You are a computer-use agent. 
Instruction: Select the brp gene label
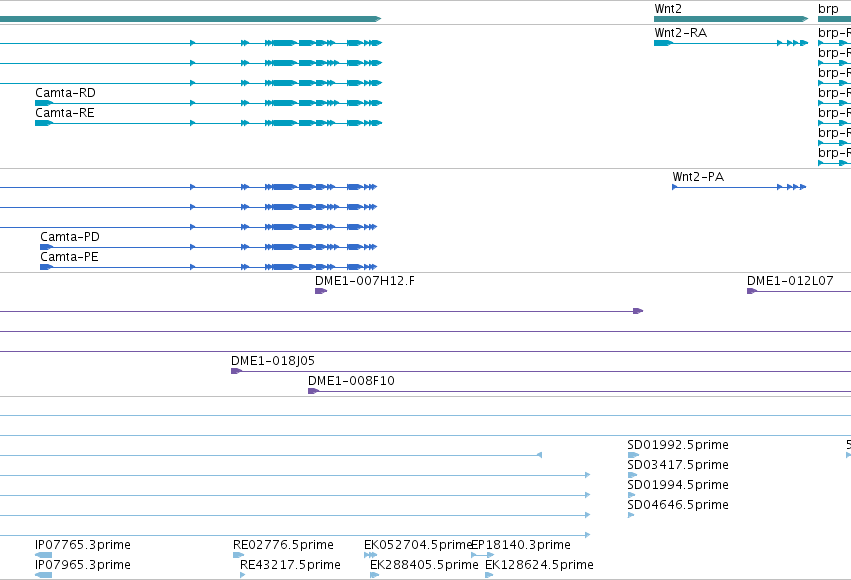[x=828, y=9]
